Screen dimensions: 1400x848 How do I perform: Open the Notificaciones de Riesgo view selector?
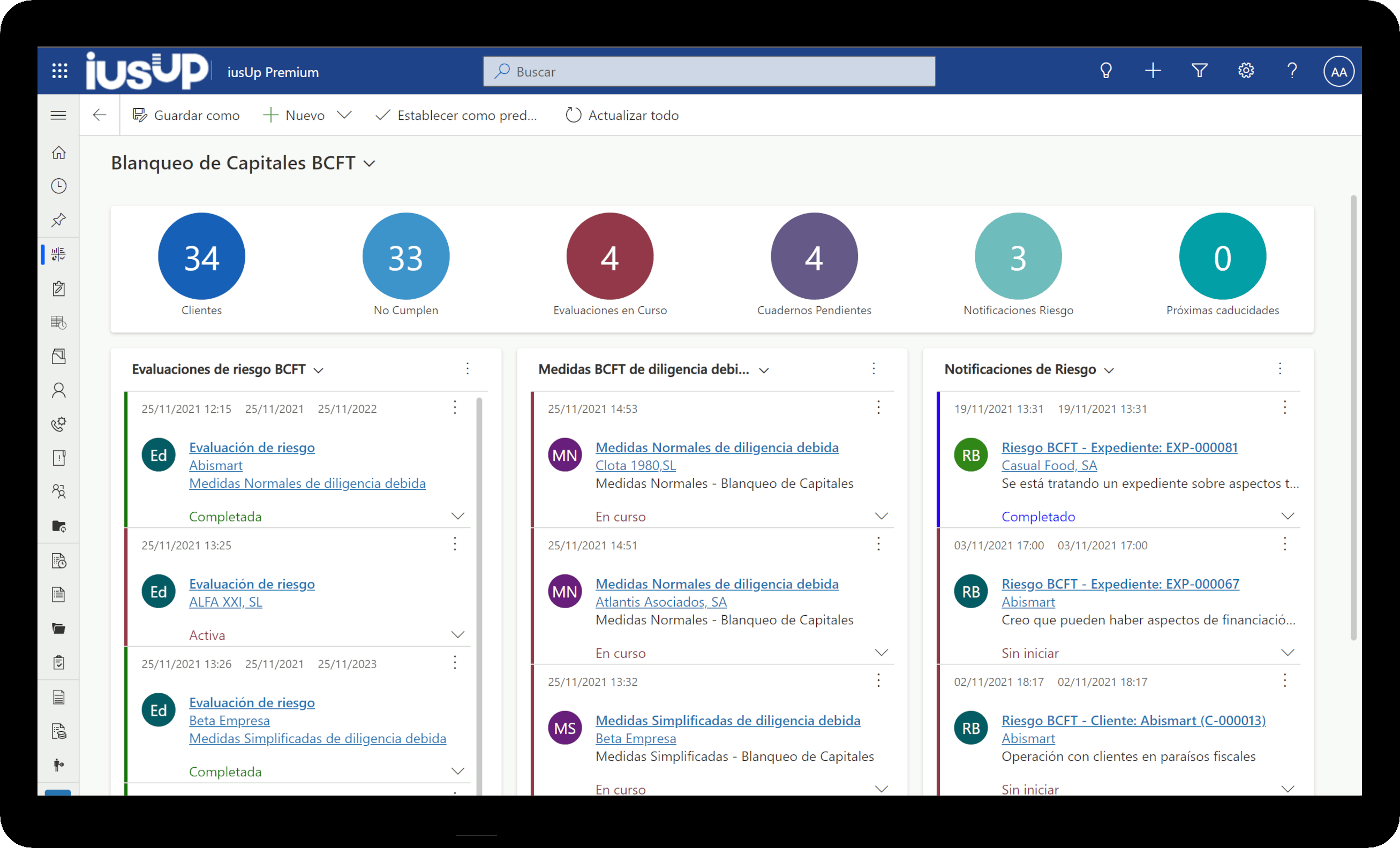point(1029,370)
